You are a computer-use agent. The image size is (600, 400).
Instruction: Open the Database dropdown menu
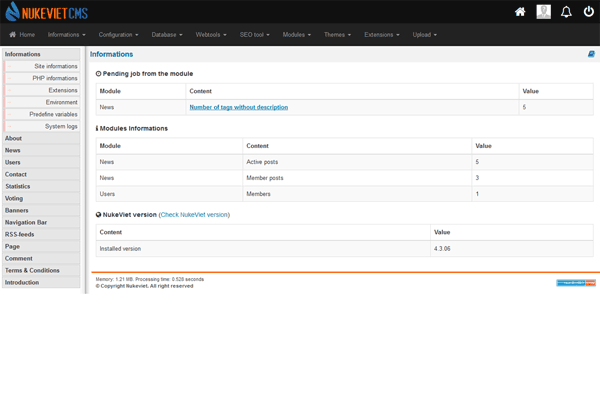pyautogui.click(x=166, y=35)
